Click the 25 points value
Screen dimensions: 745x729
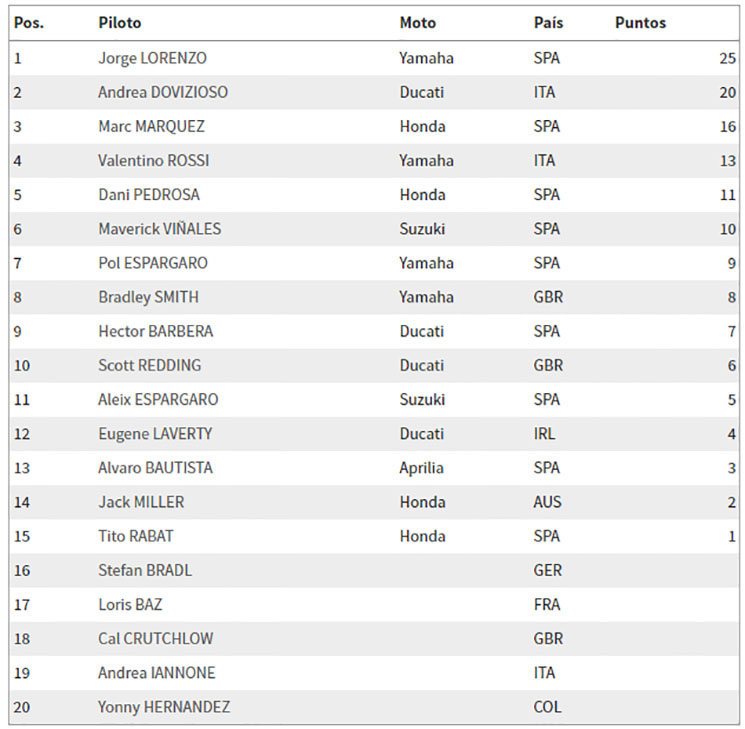click(727, 58)
